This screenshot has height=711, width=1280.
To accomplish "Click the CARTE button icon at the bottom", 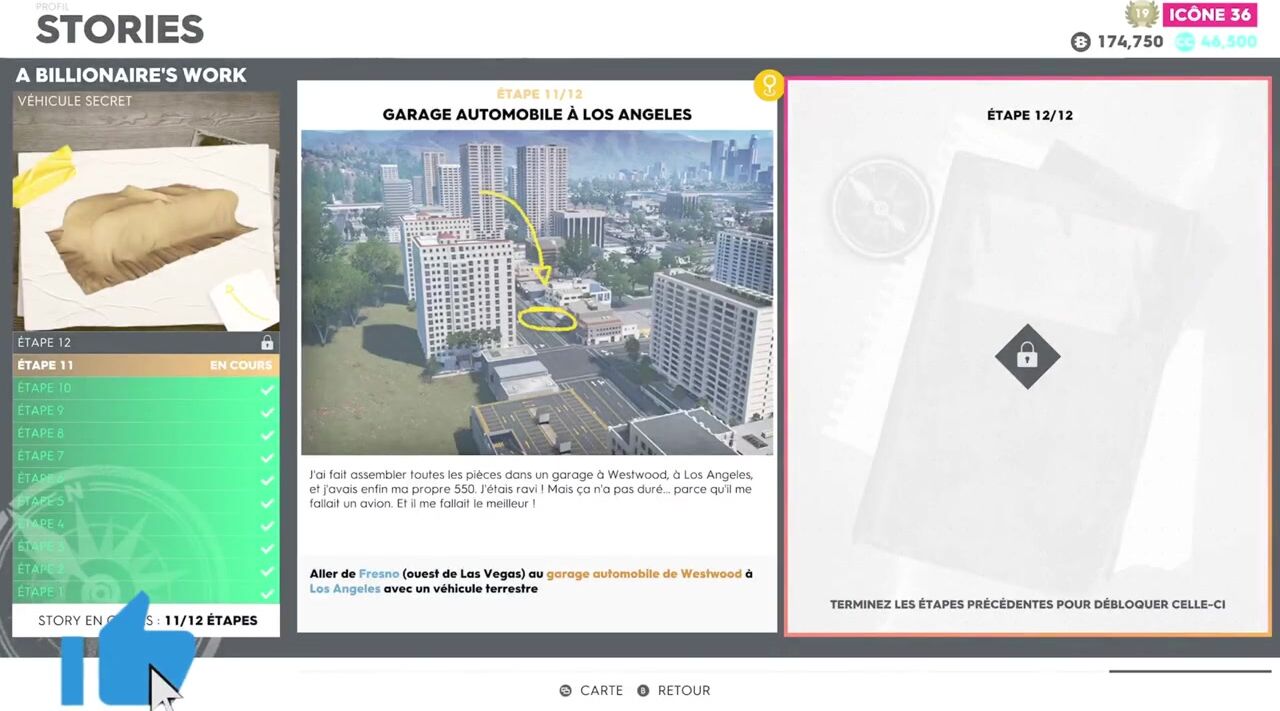I will [x=566, y=691].
